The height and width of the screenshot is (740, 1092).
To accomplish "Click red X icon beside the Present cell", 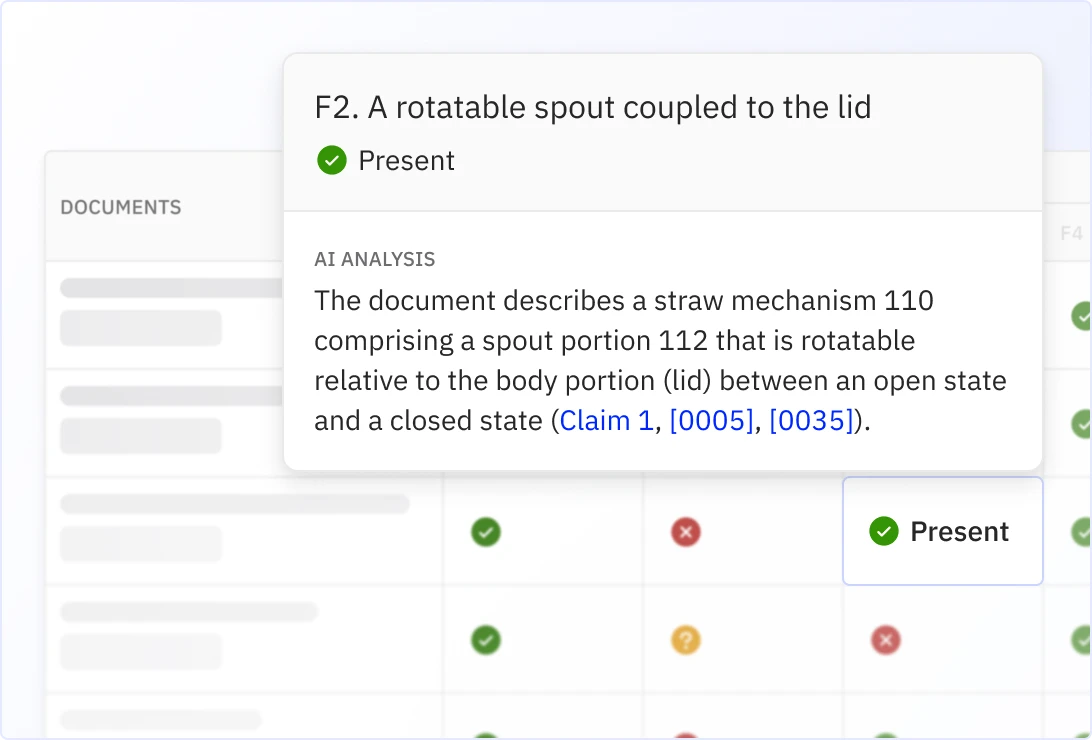I will tap(685, 532).
